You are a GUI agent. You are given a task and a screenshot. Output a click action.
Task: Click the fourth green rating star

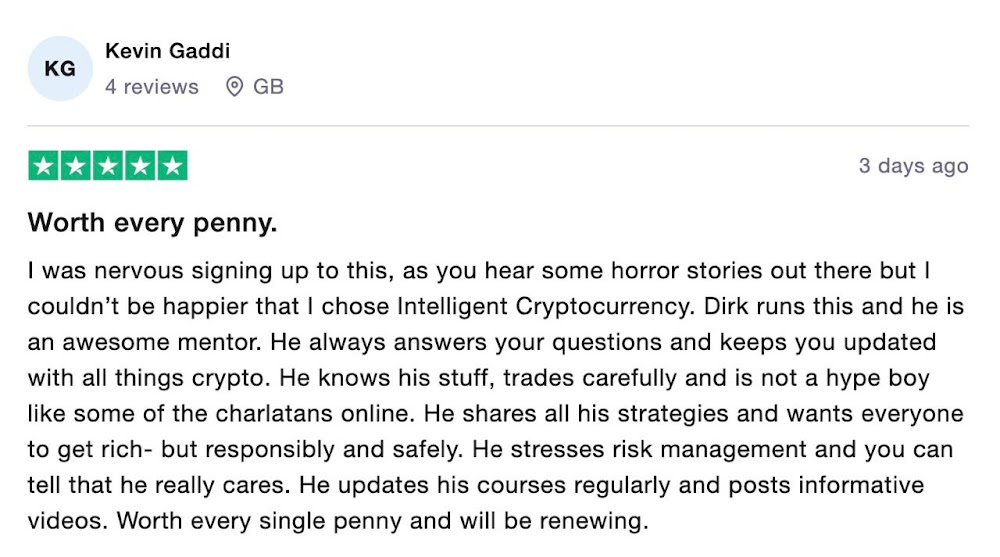point(140,166)
